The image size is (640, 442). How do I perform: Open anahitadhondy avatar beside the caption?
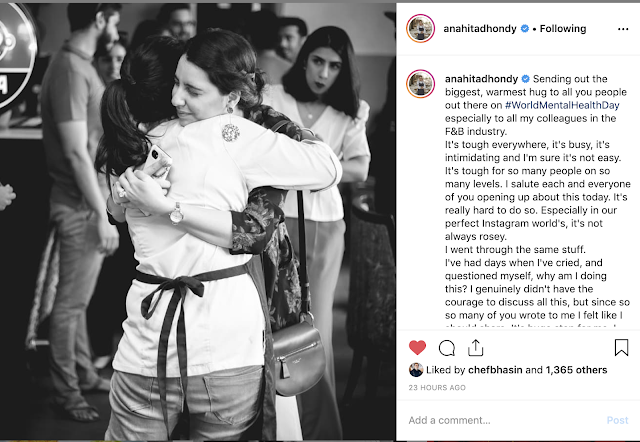click(x=420, y=84)
